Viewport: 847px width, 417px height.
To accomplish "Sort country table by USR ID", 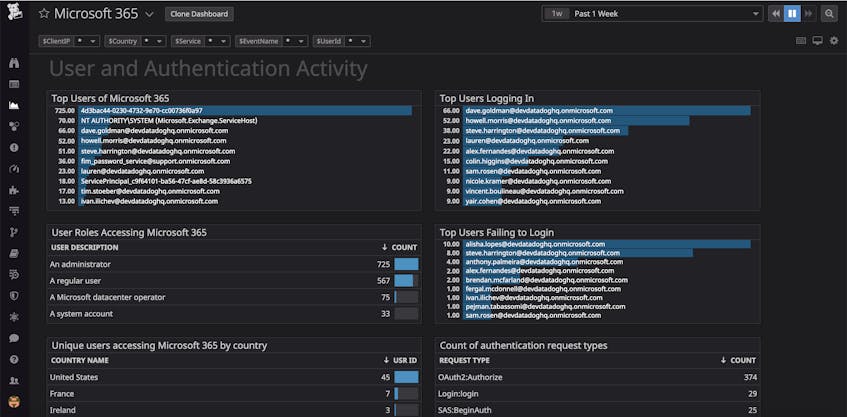I will click(x=400, y=360).
